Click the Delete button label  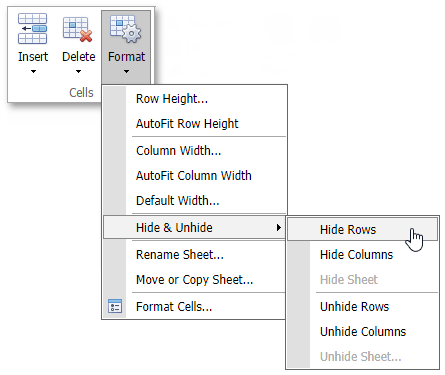click(x=79, y=57)
